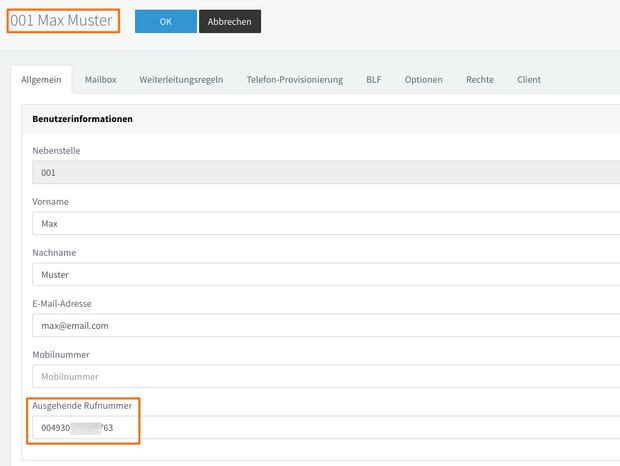620x466 pixels.
Task: Click the page title 001 Max Muster
Action: [62, 20]
